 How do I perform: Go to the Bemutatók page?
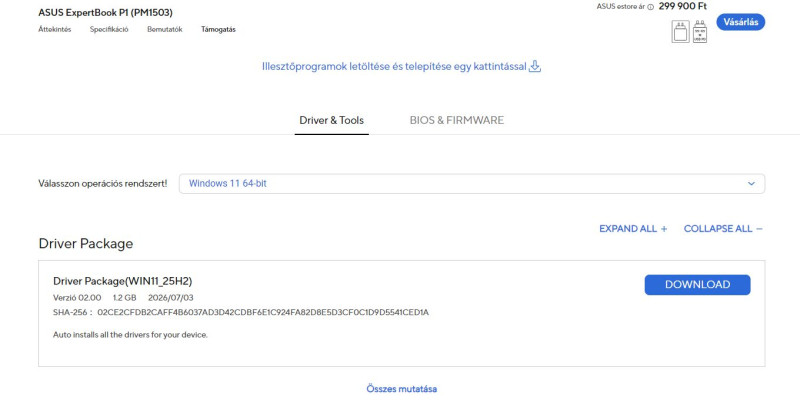point(165,30)
